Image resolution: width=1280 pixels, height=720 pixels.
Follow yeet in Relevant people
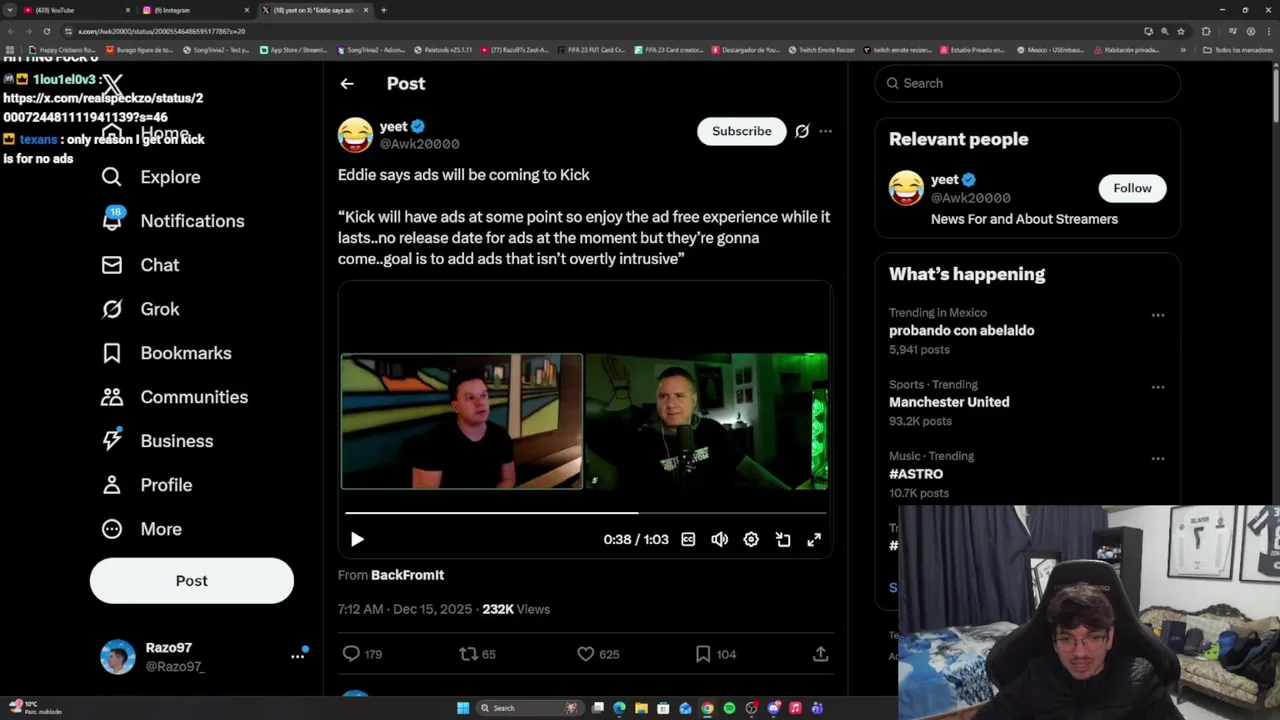coord(1132,188)
